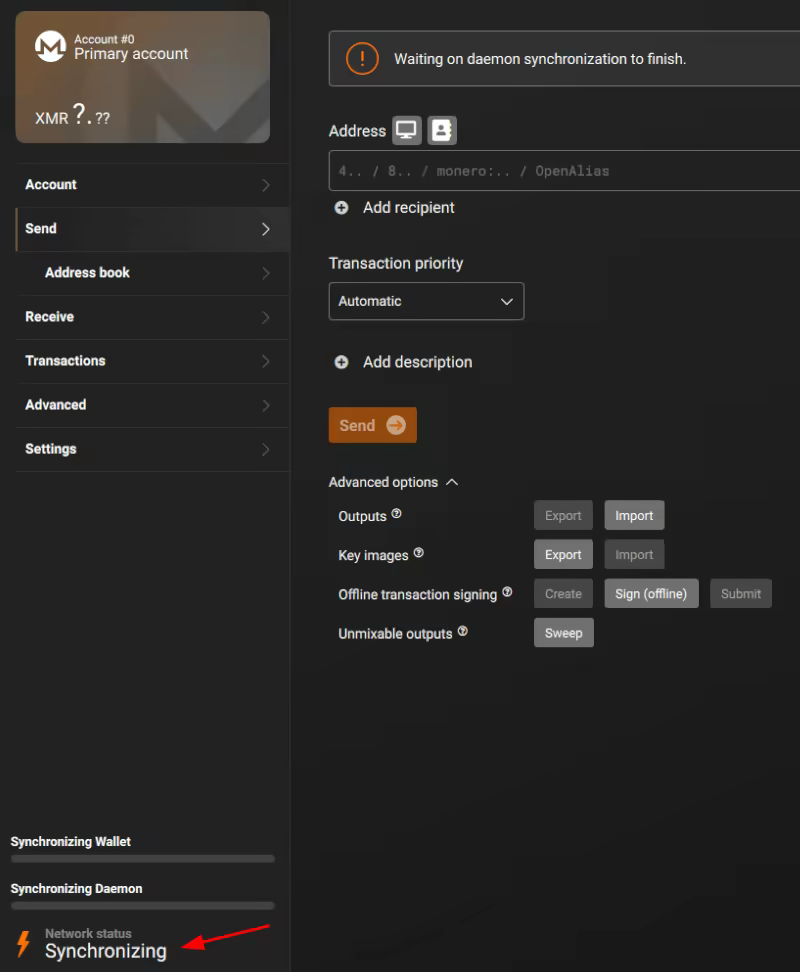Click the lightning bolt network status icon
Image resolution: width=800 pixels, height=972 pixels.
coord(23,943)
